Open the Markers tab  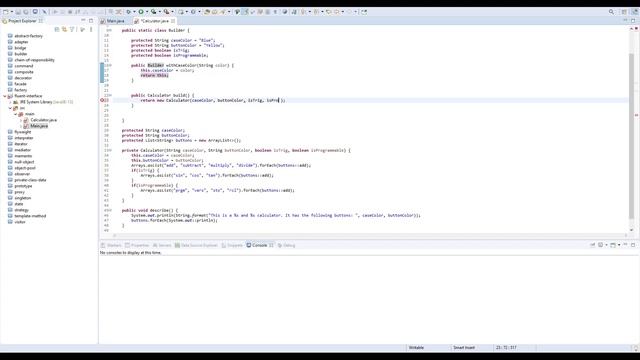(x=111, y=245)
